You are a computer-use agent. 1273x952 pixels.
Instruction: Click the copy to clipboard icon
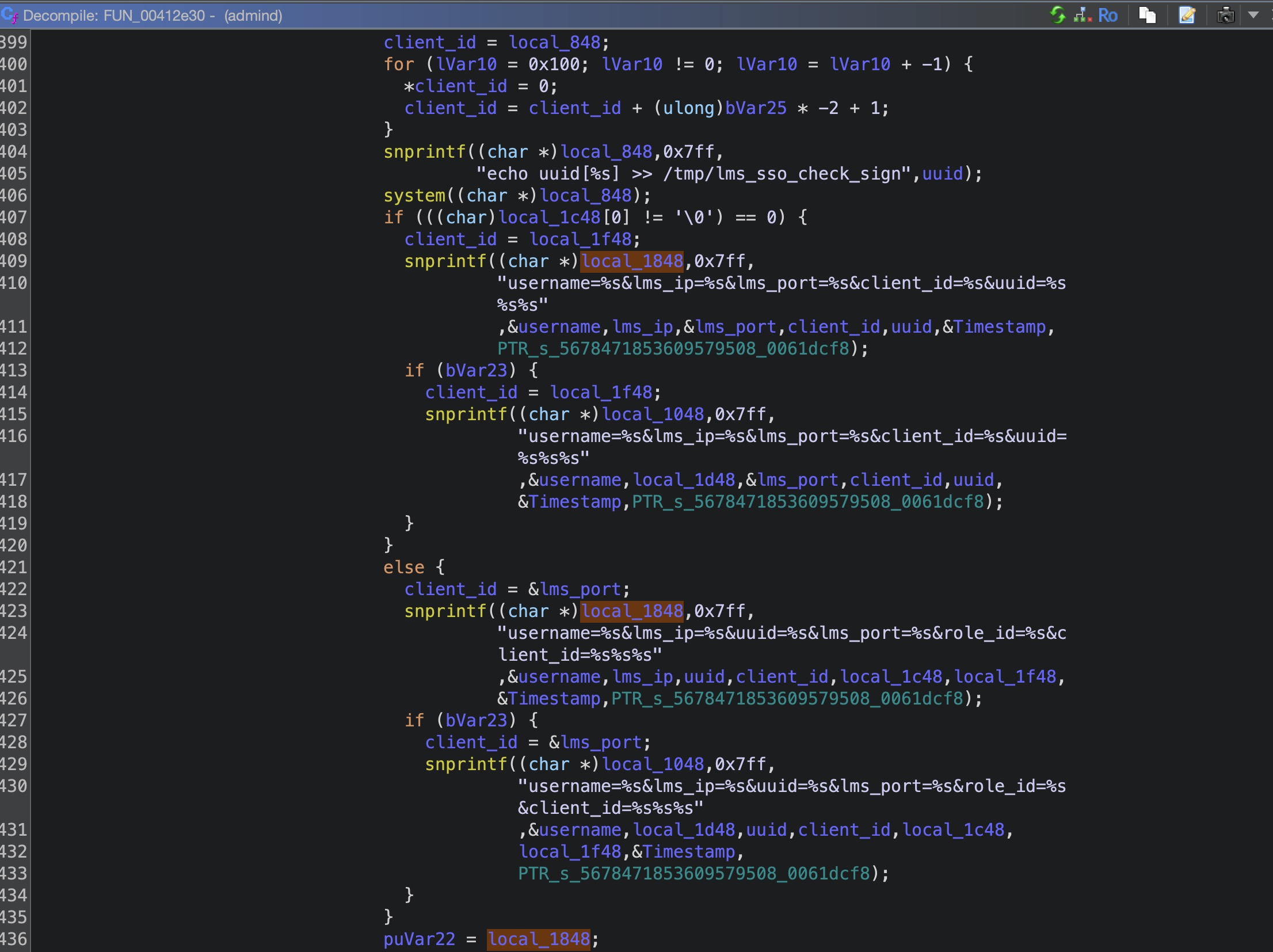coord(1147,15)
